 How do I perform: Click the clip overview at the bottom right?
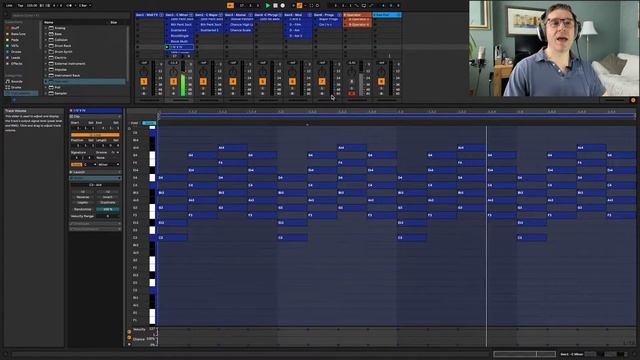point(524,354)
